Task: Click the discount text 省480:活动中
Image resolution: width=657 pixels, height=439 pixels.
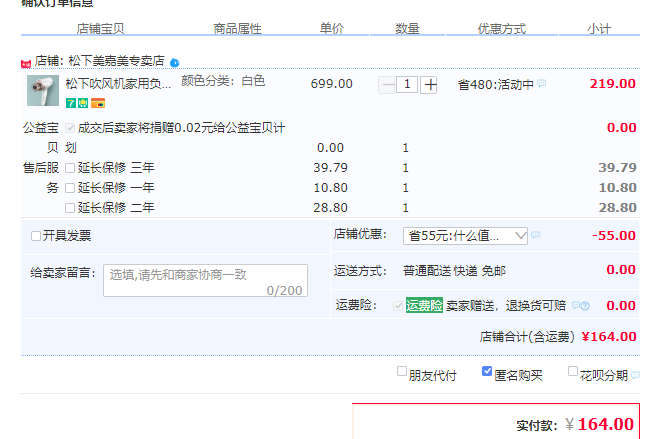Action: tap(496, 85)
